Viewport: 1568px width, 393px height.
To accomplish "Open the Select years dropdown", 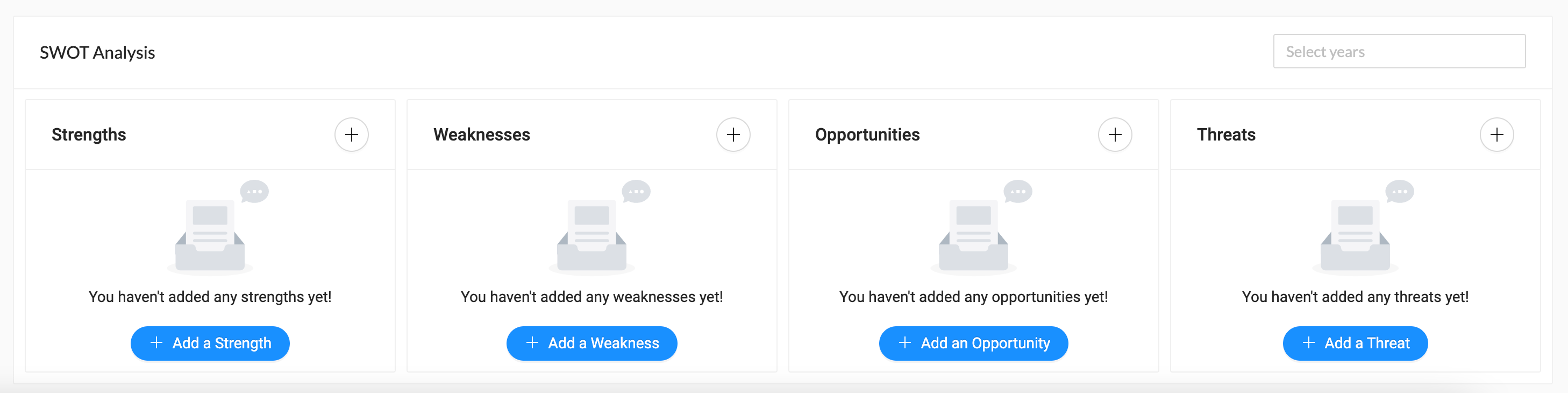I will 1399,51.
